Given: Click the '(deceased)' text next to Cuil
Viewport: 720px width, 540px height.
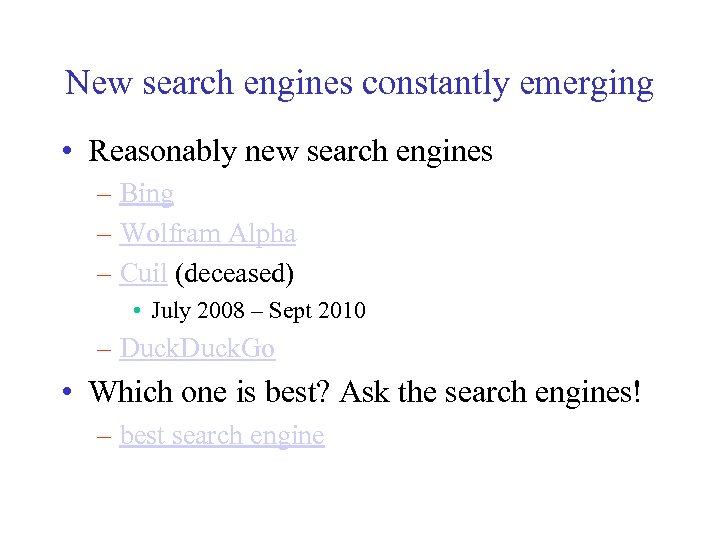Looking at the screenshot, I should click(x=237, y=272).
